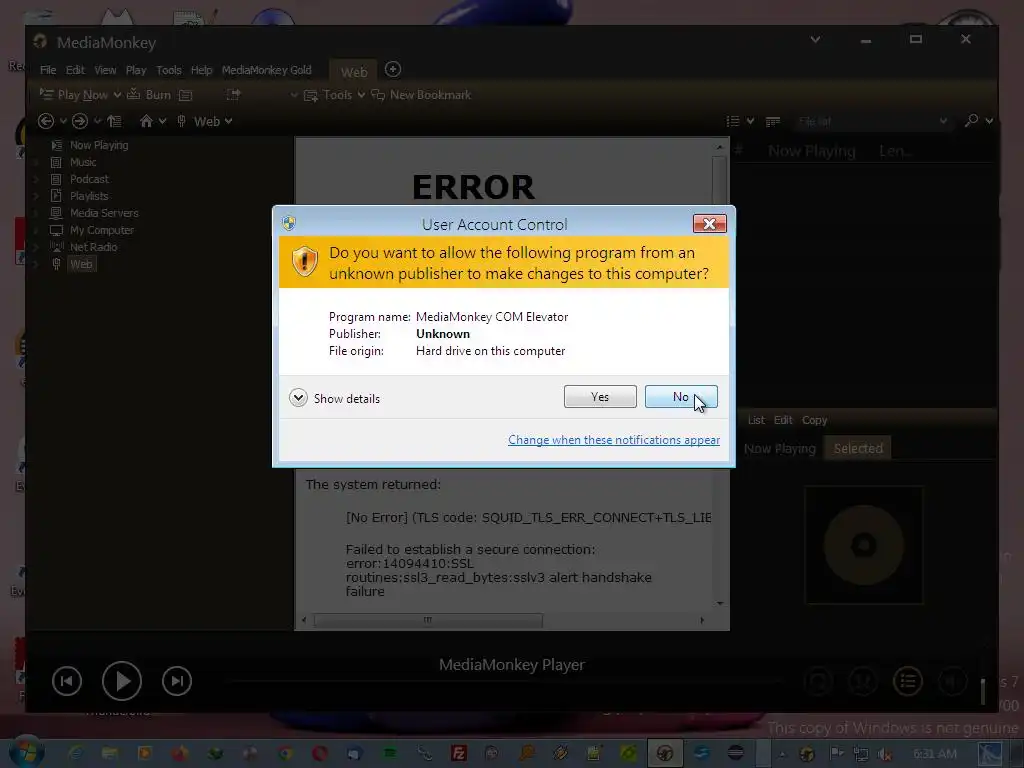Open the Help menu in MediaMonkey

pos(201,70)
